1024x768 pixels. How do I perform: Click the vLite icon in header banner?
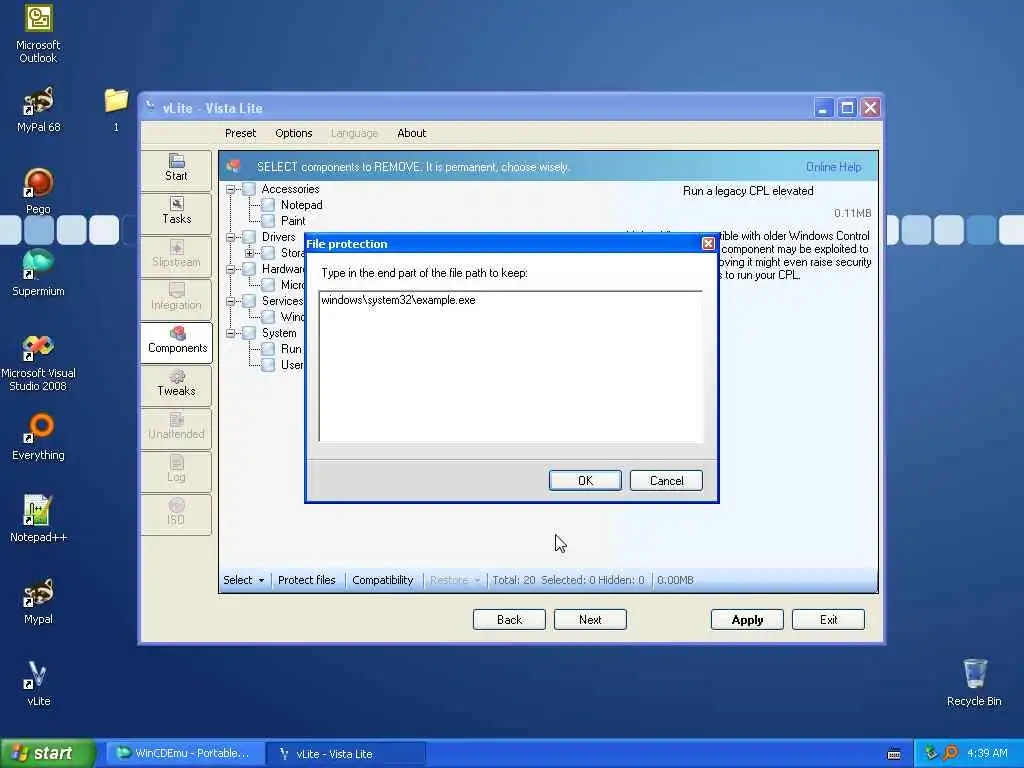point(233,167)
